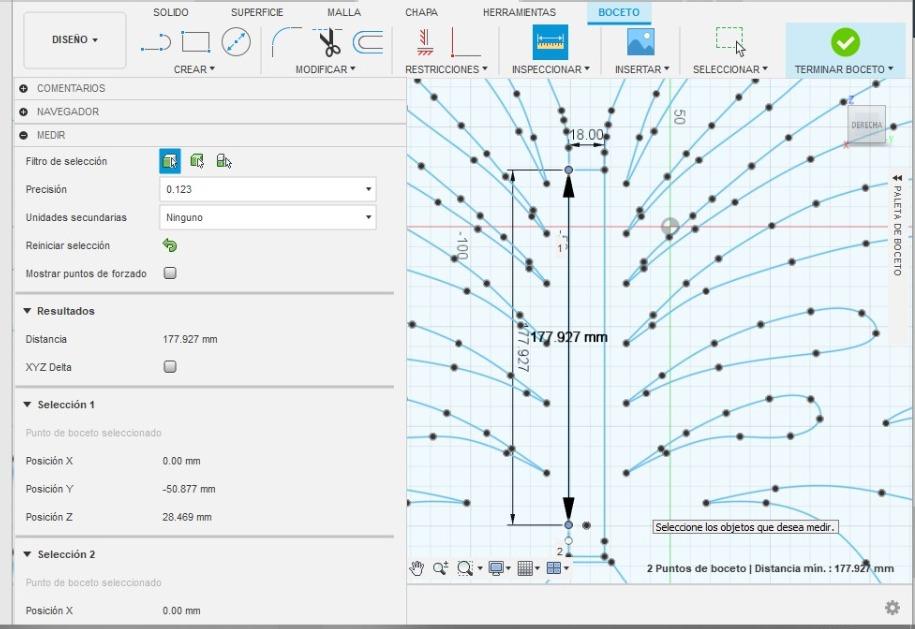This screenshot has width=915, height=629.
Task: Collapse the Selección 1 section
Action: click(x=27, y=404)
